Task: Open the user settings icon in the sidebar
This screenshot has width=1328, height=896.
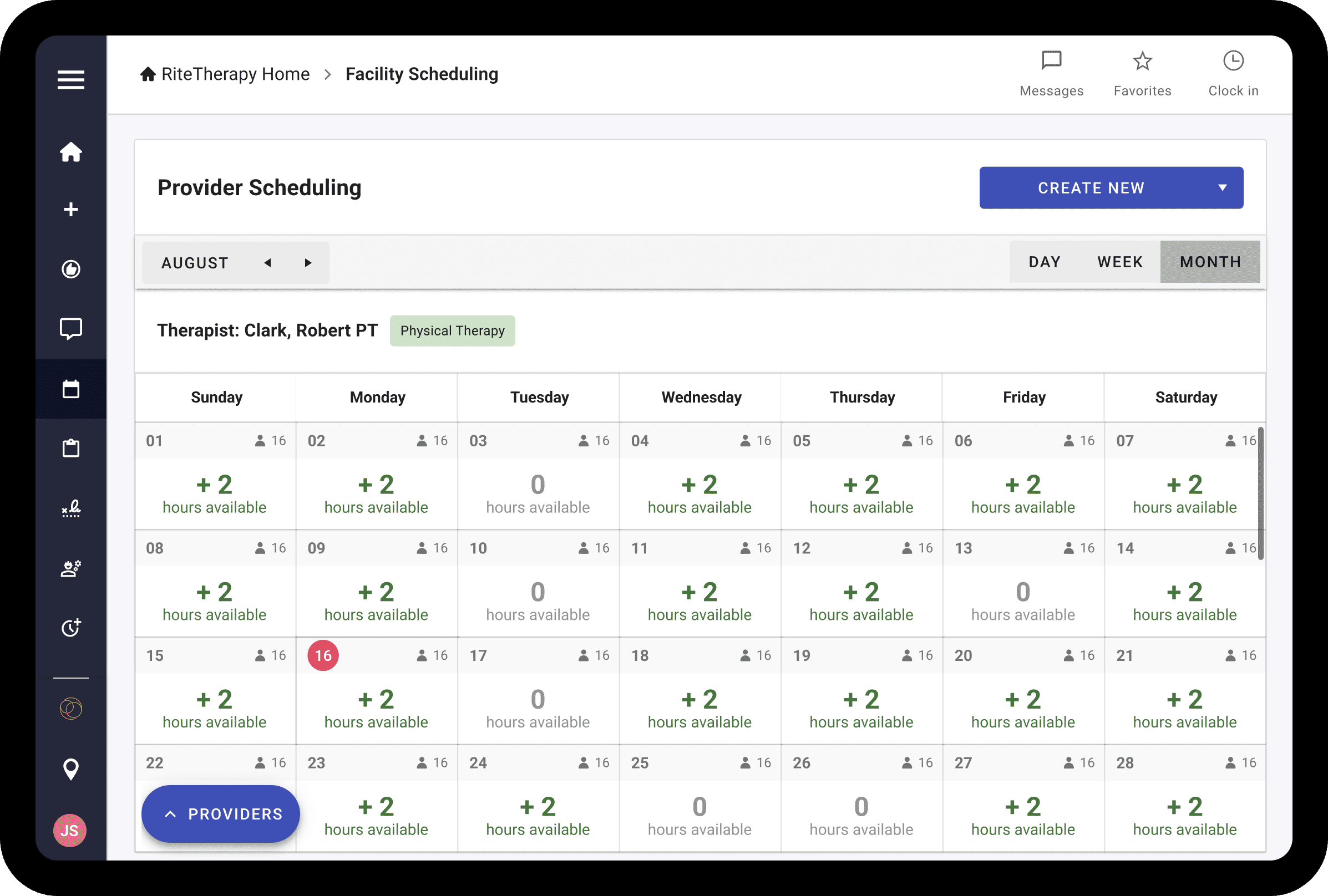Action: (71, 568)
